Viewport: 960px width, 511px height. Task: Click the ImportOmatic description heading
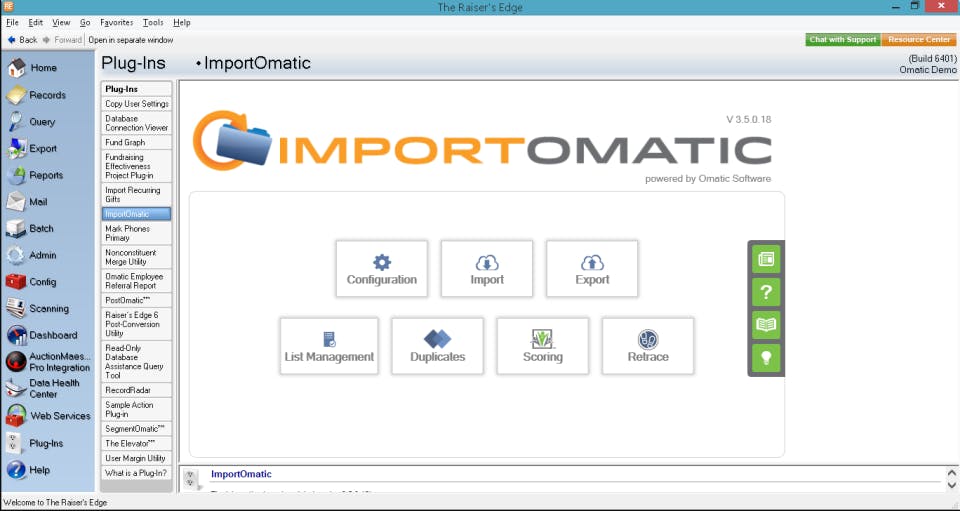click(241, 474)
